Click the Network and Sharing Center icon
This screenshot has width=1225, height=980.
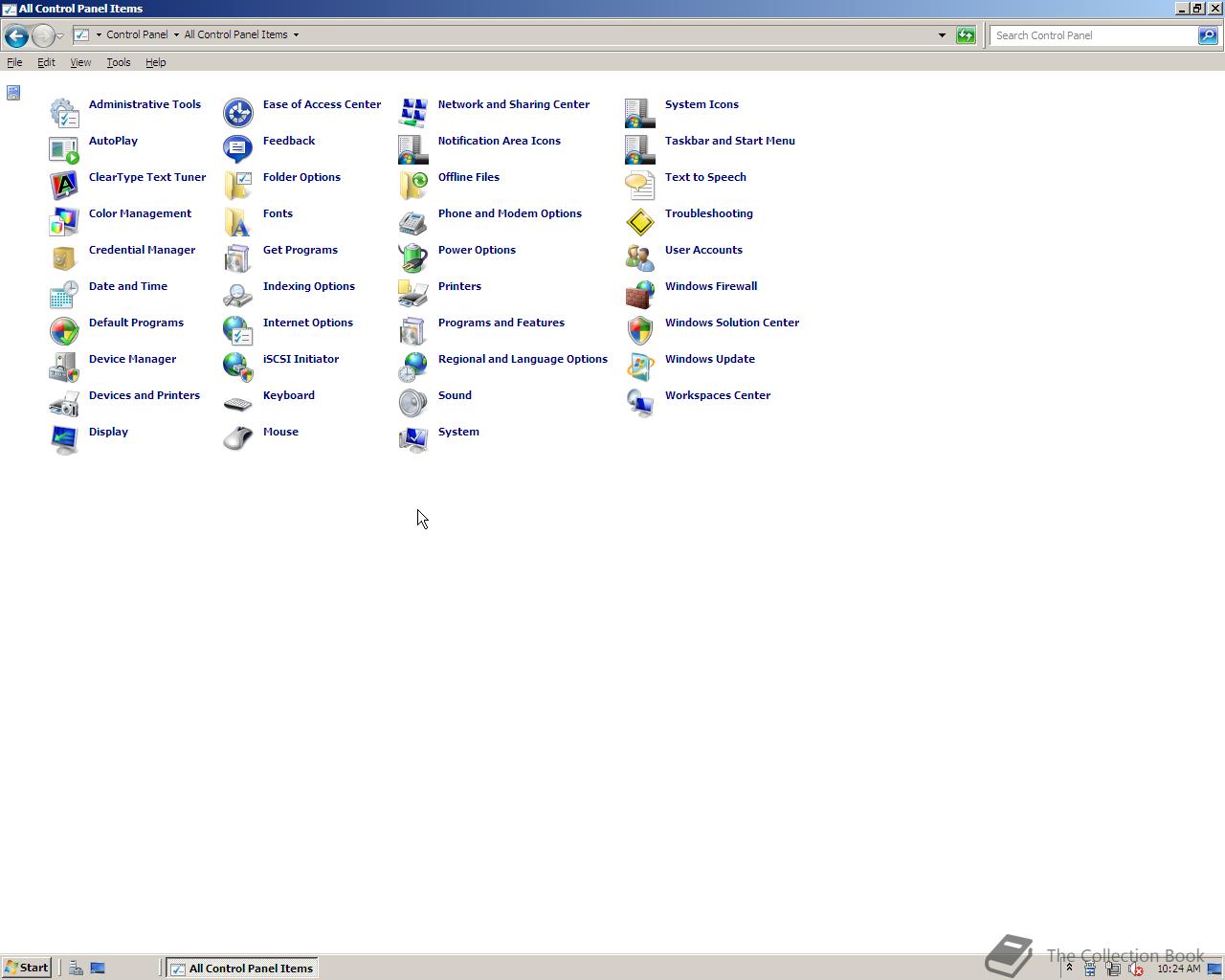coord(413,113)
